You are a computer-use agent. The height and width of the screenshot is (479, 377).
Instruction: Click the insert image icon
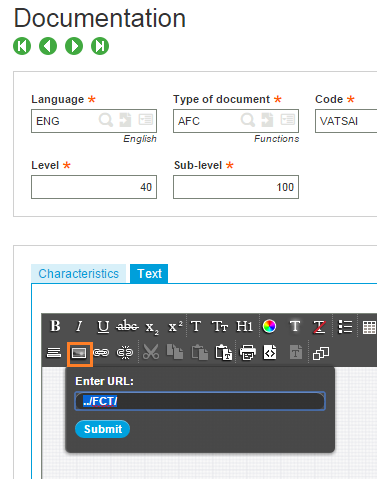point(79,353)
